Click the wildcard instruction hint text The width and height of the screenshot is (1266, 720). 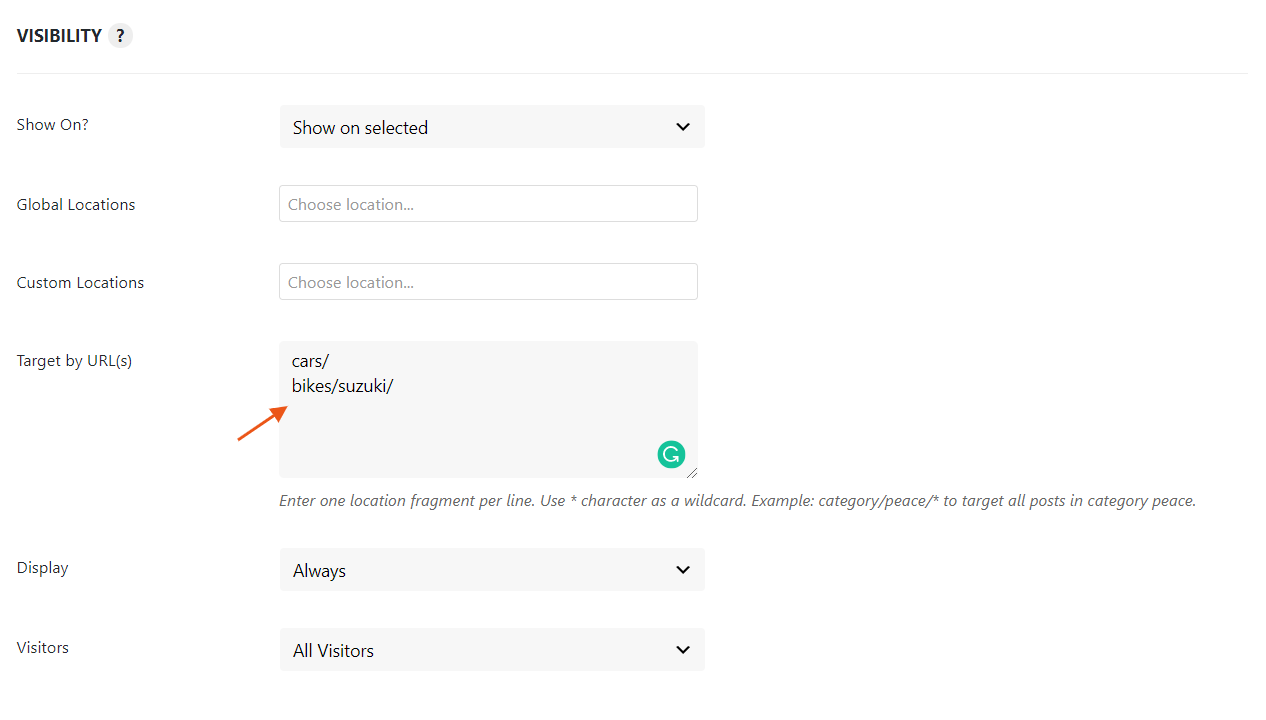coord(738,500)
